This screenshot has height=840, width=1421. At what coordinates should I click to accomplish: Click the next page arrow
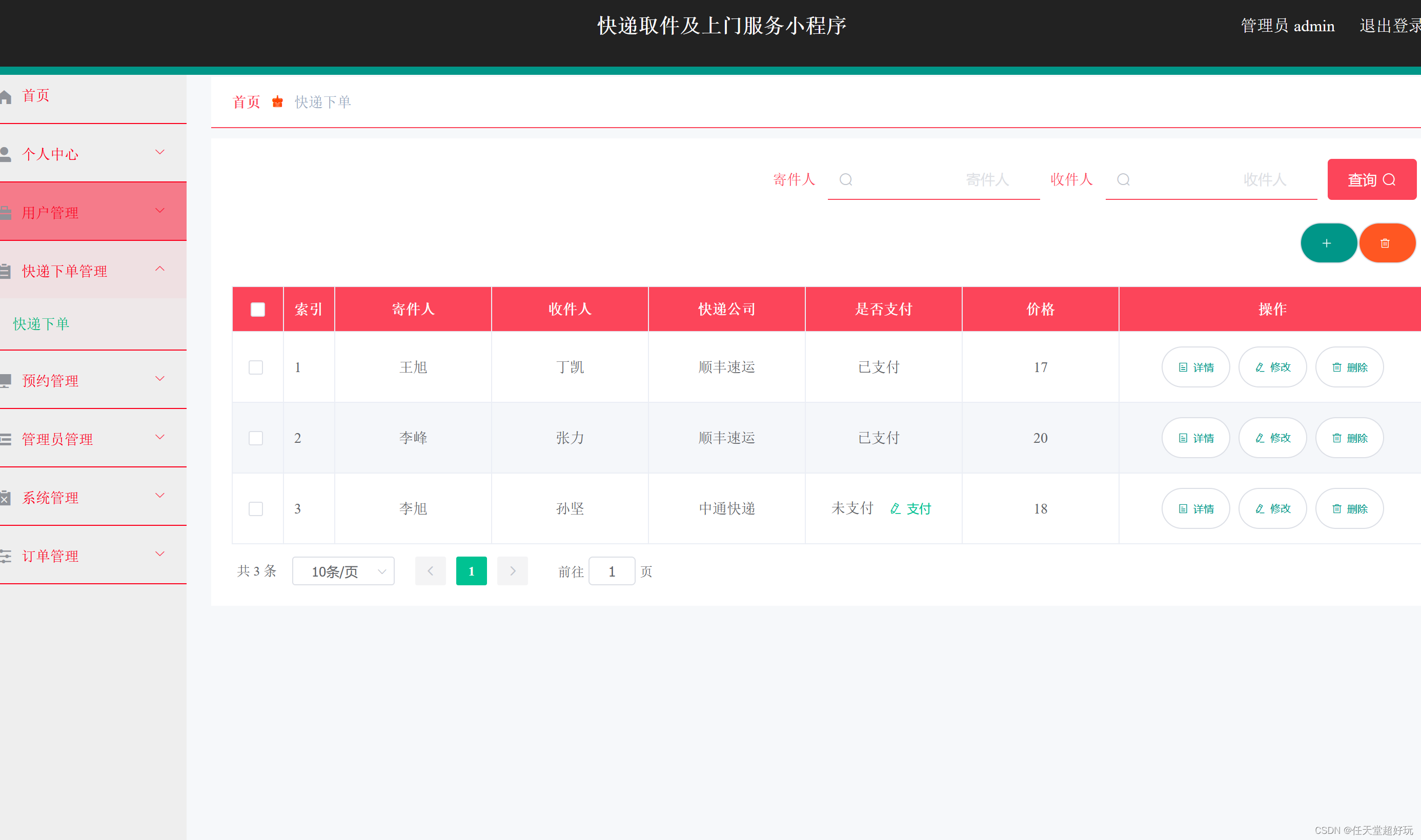(512, 571)
